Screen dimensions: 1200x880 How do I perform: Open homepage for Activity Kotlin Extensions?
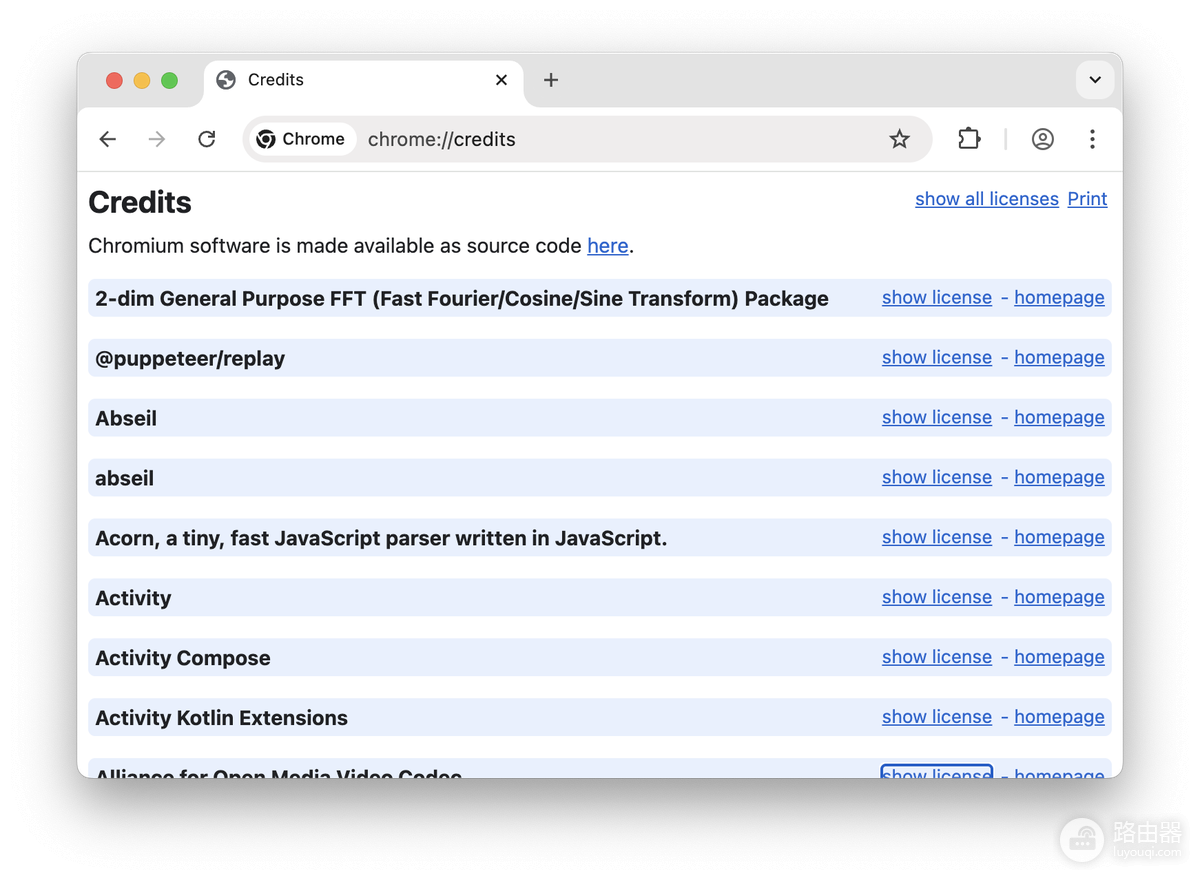(1059, 718)
